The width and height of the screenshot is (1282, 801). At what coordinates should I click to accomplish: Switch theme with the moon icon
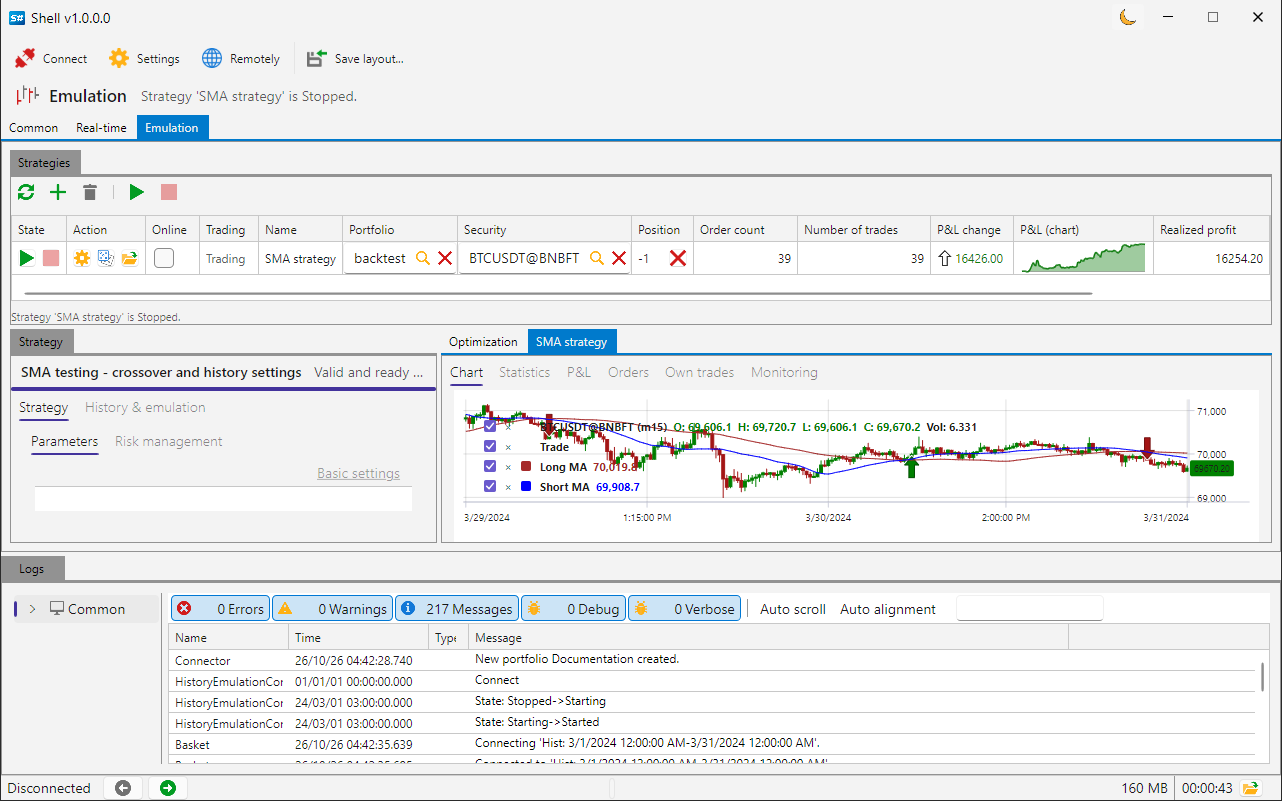pyautogui.click(x=1128, y=17)
